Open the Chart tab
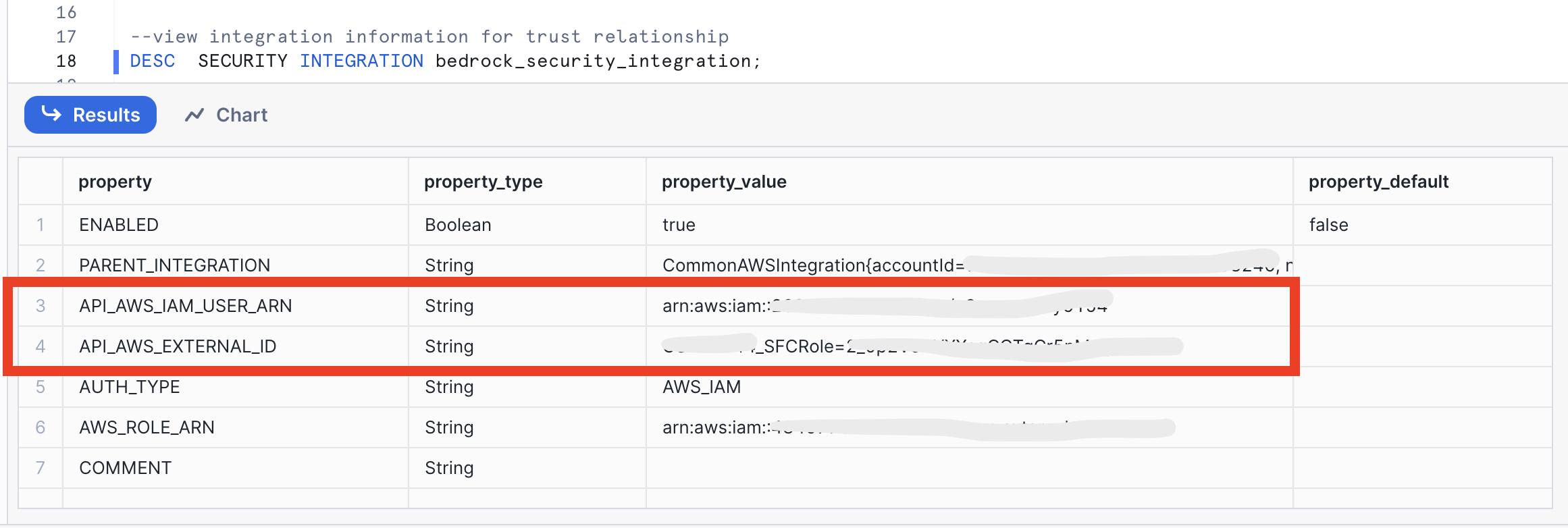Screen dimensions: 1568x528 228,115
